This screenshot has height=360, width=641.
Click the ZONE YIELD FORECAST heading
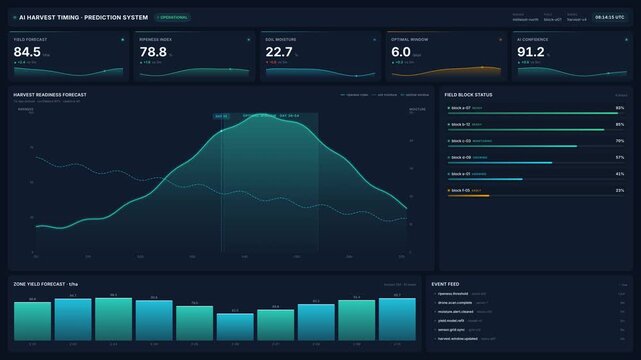pos(45,284)
